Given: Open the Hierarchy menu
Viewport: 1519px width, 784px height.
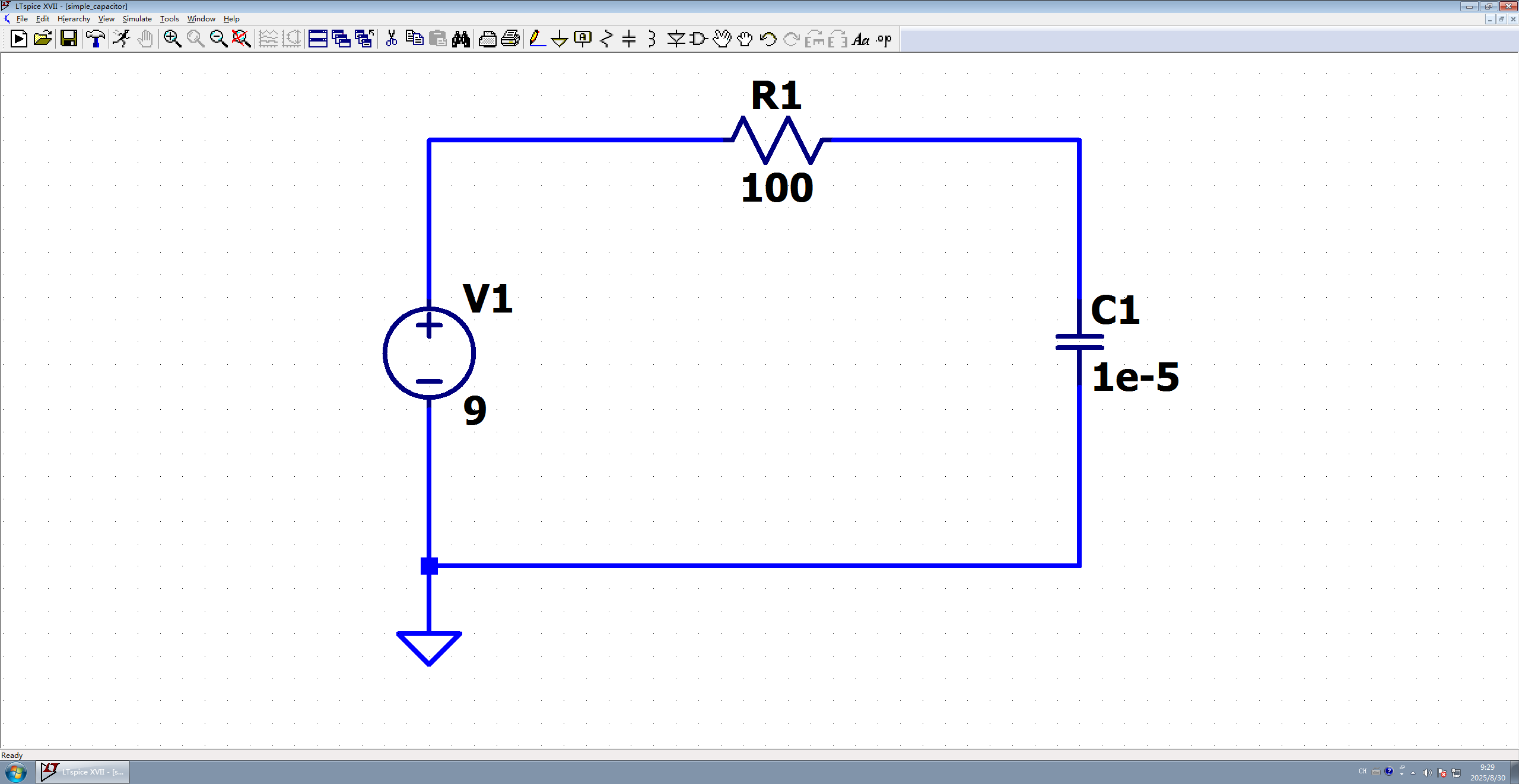Looking at the screenshot, I should point(74,19).
